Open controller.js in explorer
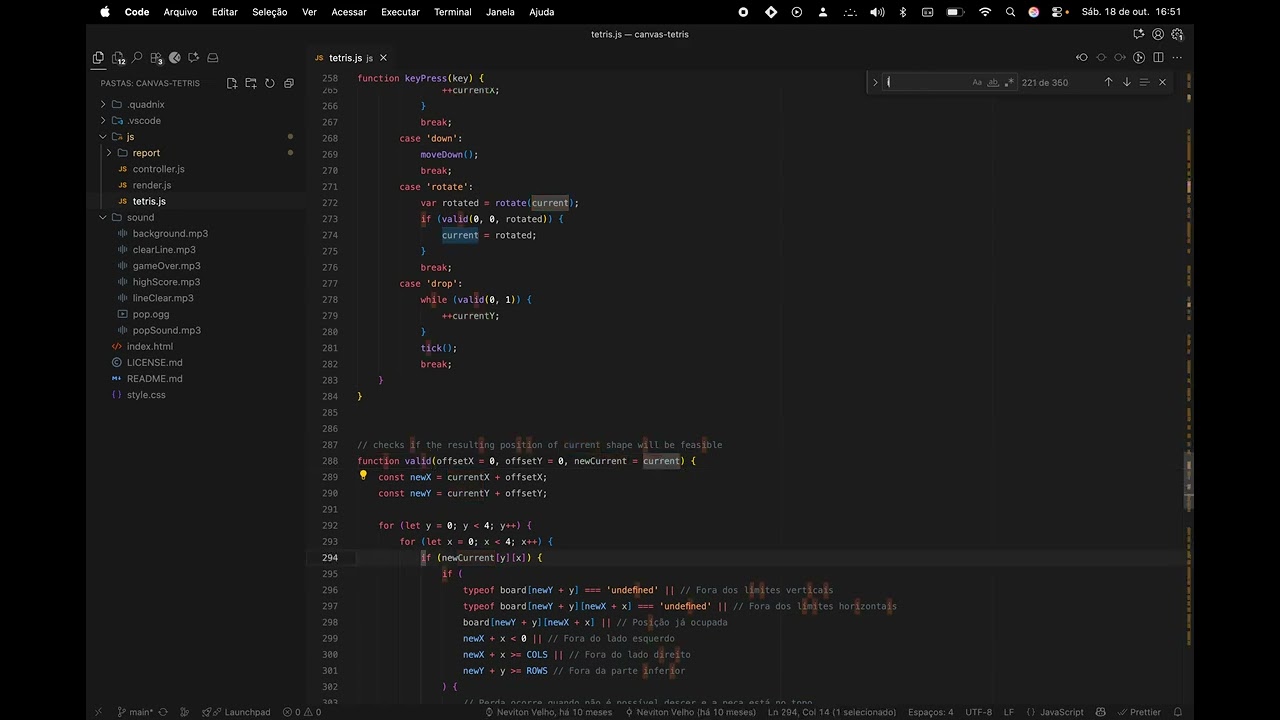Image resolution: width=1280 pixels, height=720 pixels. click(158, 169)
